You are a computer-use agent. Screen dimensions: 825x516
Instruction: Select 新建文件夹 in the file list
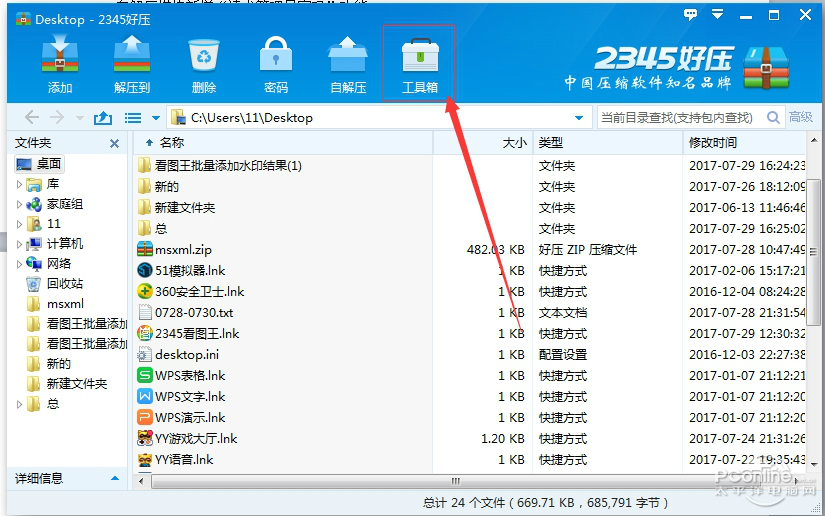pyautogui.click(x=177, y=208)
